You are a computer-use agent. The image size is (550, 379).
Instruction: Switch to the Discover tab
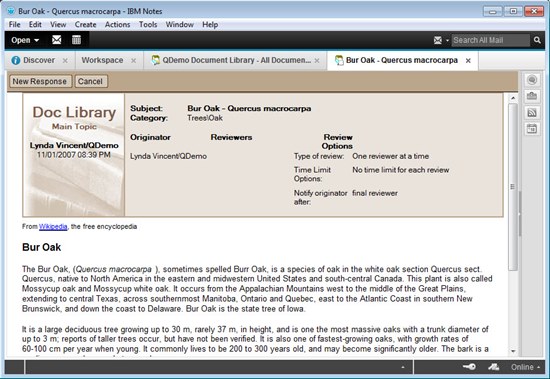pos(39,60)
